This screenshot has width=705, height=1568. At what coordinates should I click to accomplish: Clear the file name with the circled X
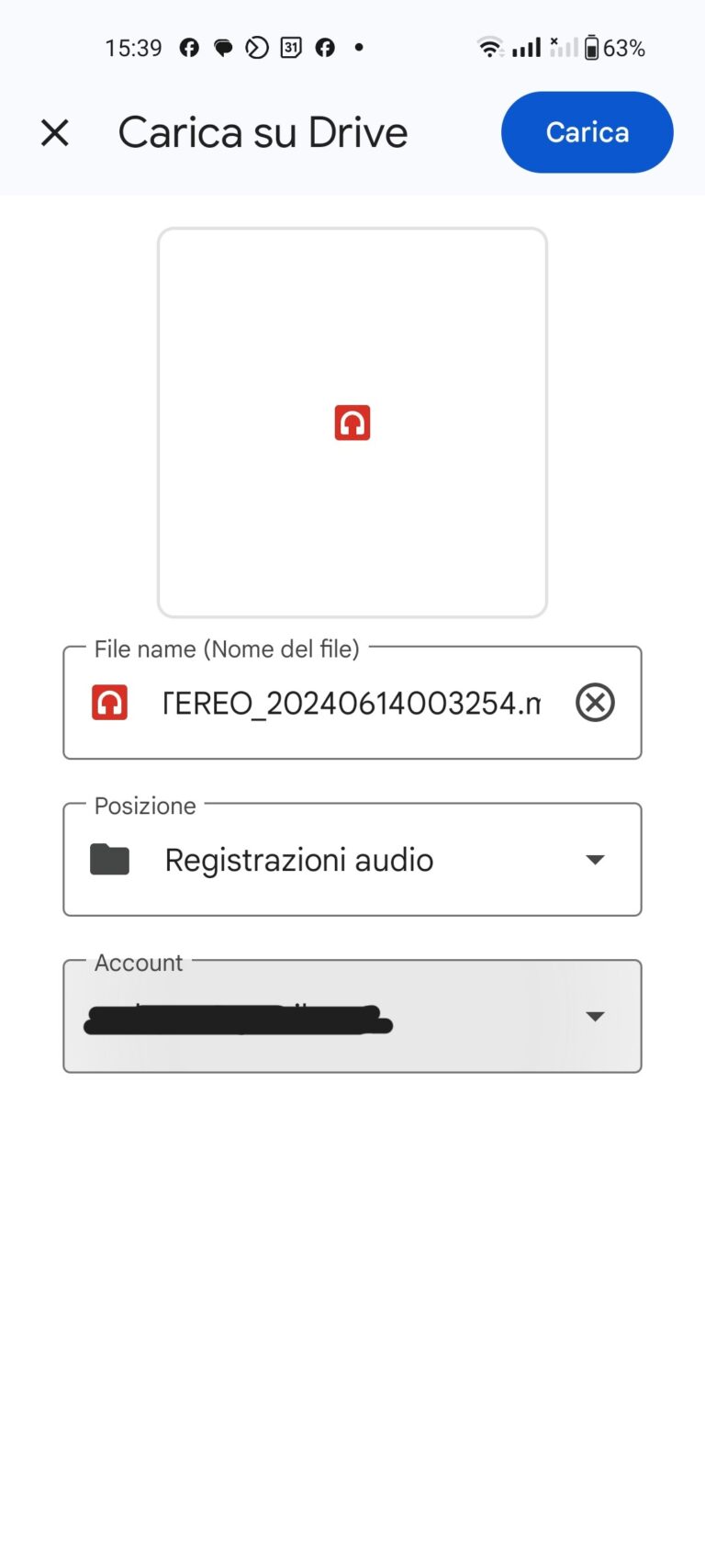click(x=595, y=703)
